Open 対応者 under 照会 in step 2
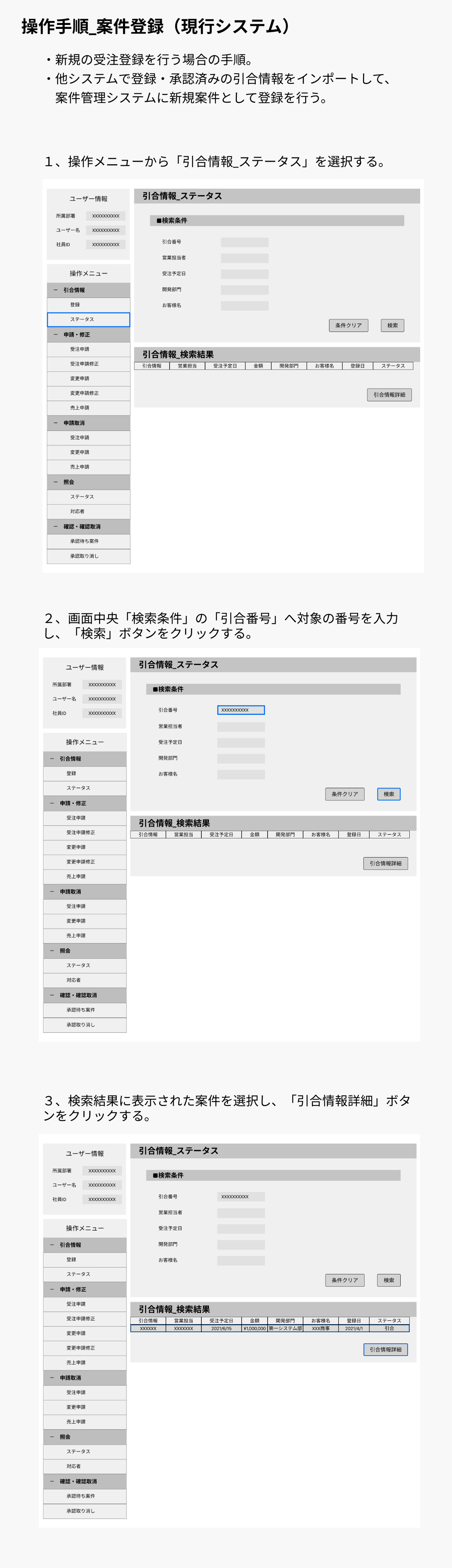Image resolution: width=452 pixels, height=1568 pixels. coord(85,980)
